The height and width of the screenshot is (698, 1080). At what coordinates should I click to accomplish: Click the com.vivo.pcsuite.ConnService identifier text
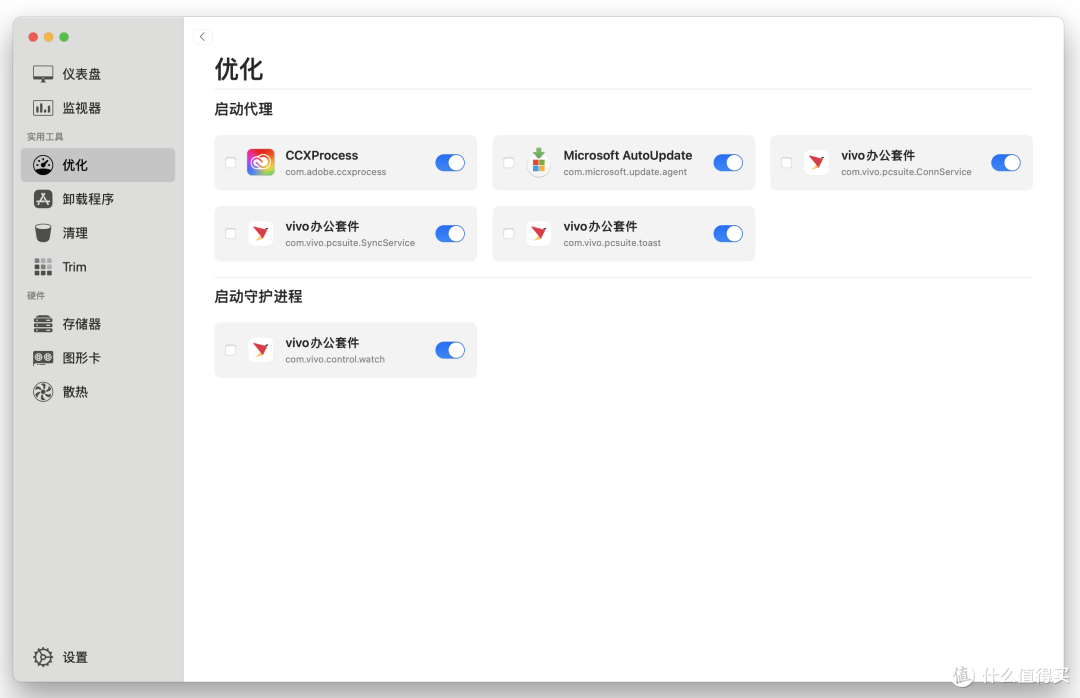(906, 172)
